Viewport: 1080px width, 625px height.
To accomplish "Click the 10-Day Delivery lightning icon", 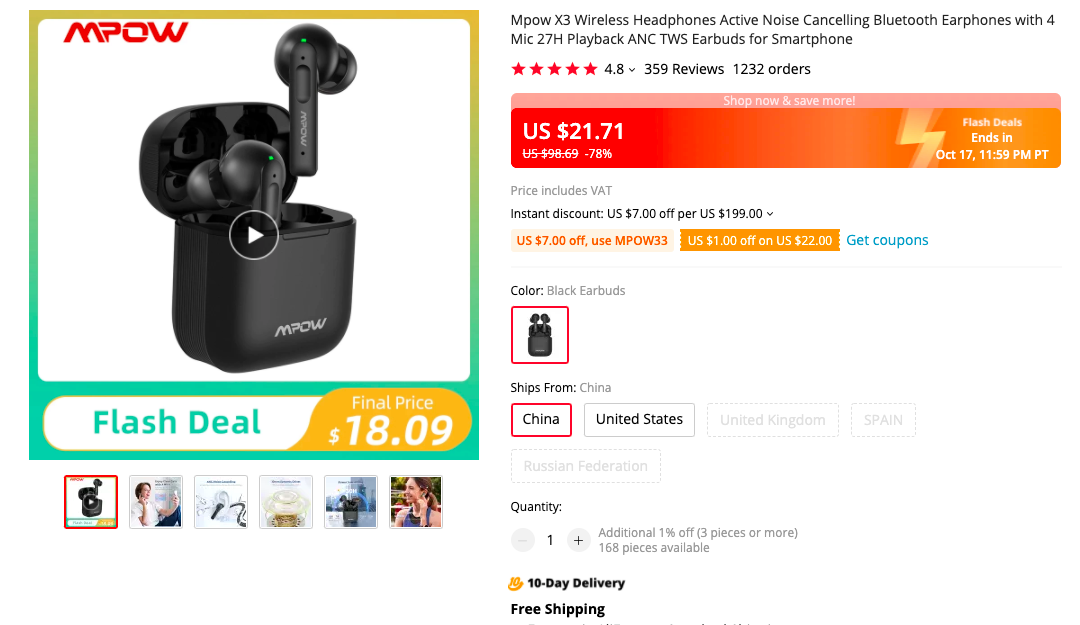I will click(517, 583).
